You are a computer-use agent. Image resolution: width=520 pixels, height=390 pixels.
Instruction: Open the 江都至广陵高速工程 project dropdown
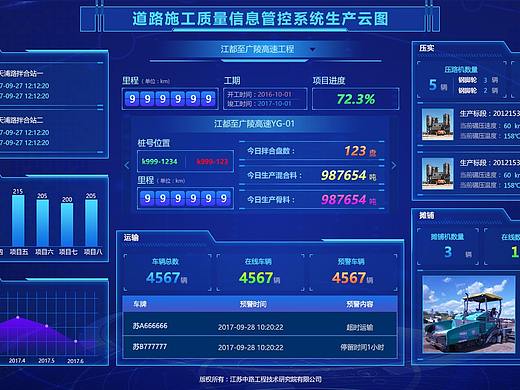[x=265, y=49]
